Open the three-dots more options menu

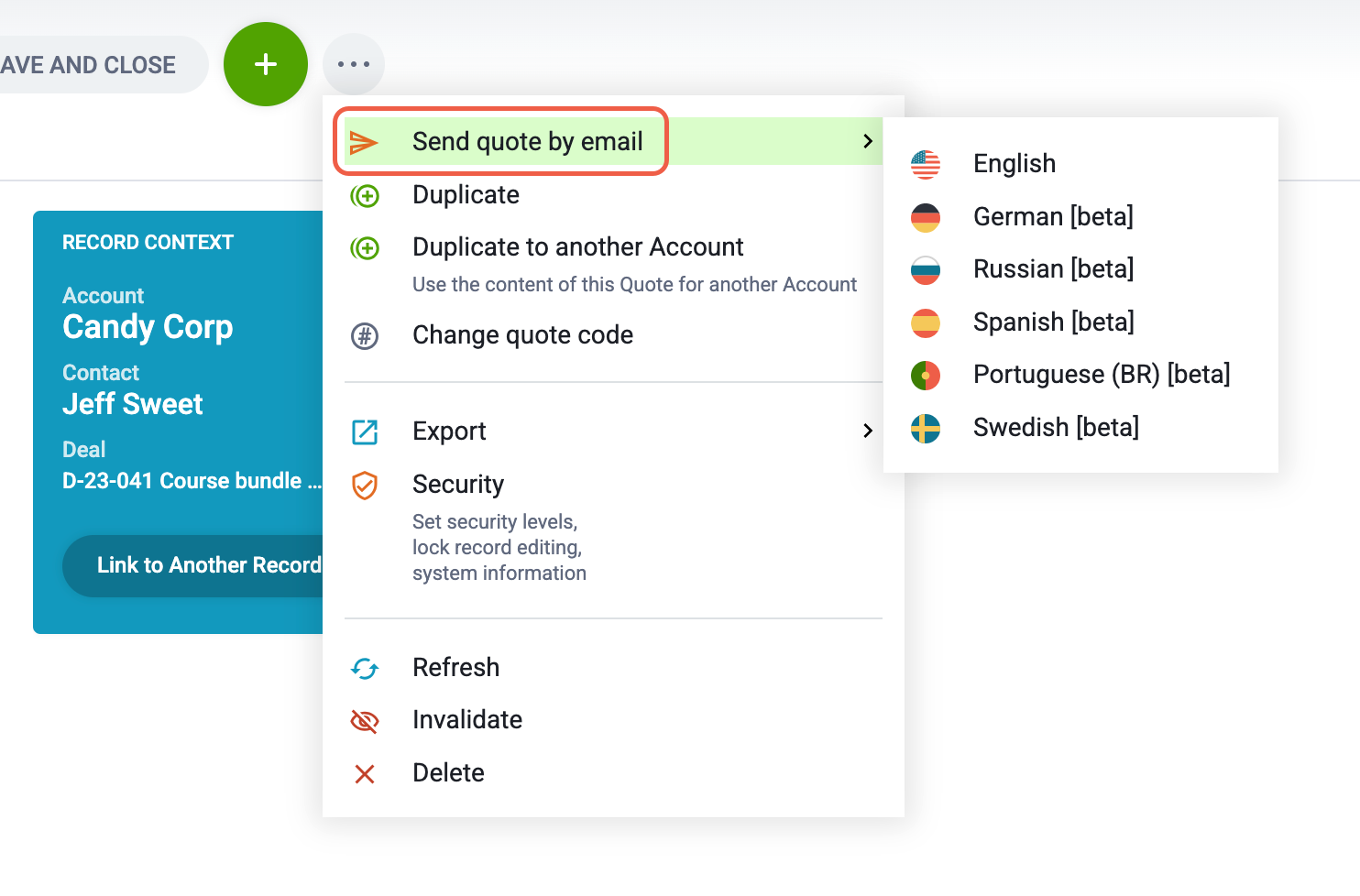pos(354,64)
